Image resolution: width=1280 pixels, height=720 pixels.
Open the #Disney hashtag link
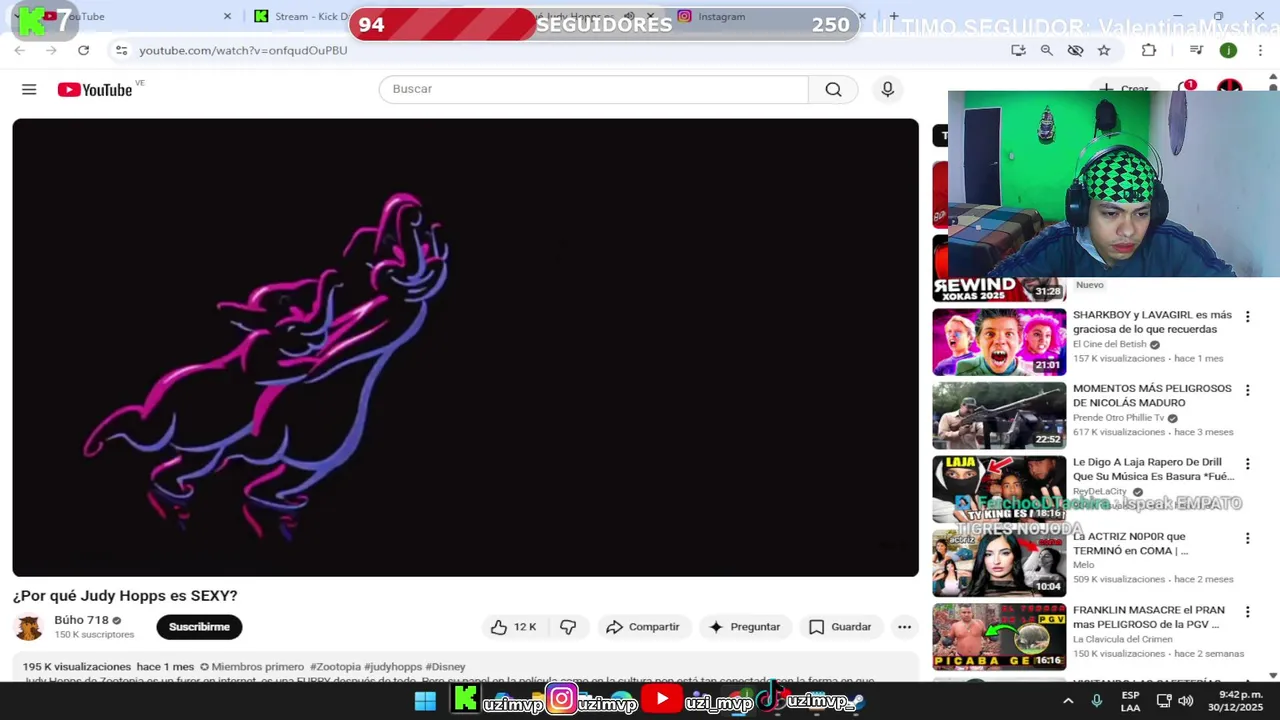pos(445,667)
